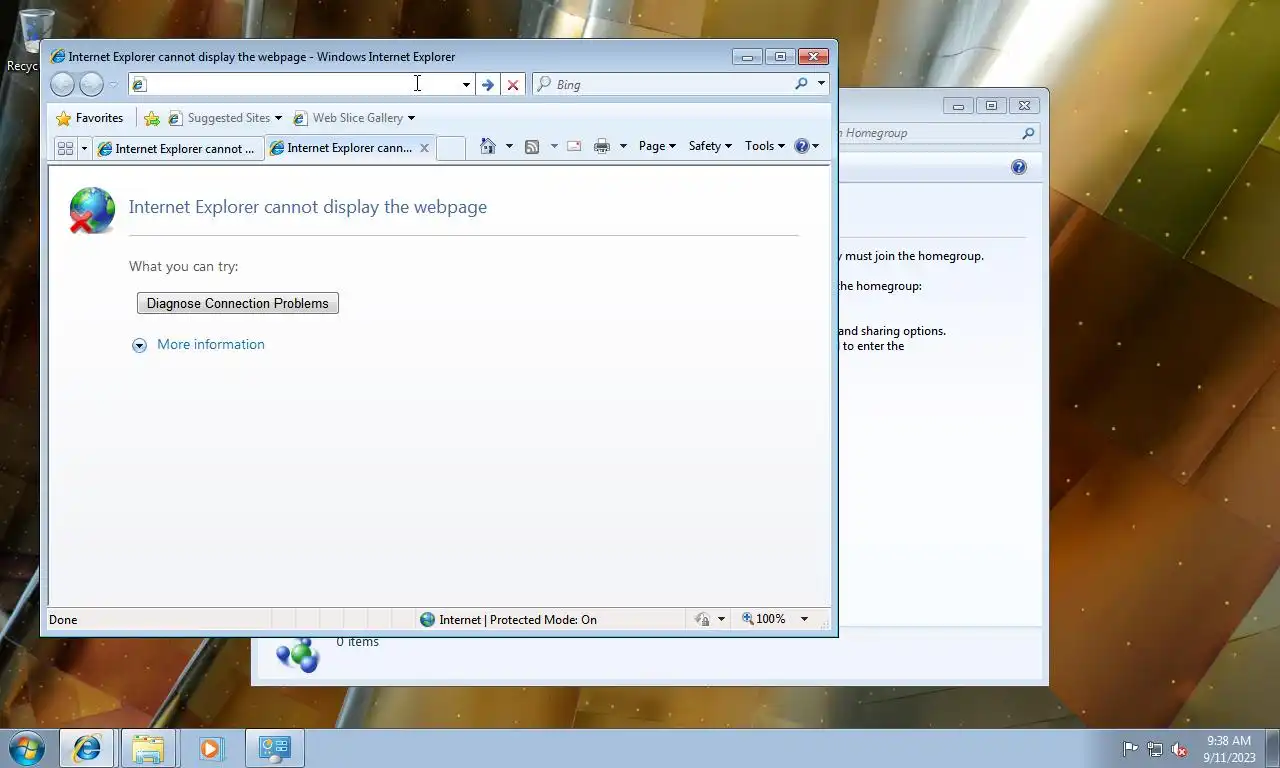Click the Add to Favorites Bar icon

tap(152, 118)
